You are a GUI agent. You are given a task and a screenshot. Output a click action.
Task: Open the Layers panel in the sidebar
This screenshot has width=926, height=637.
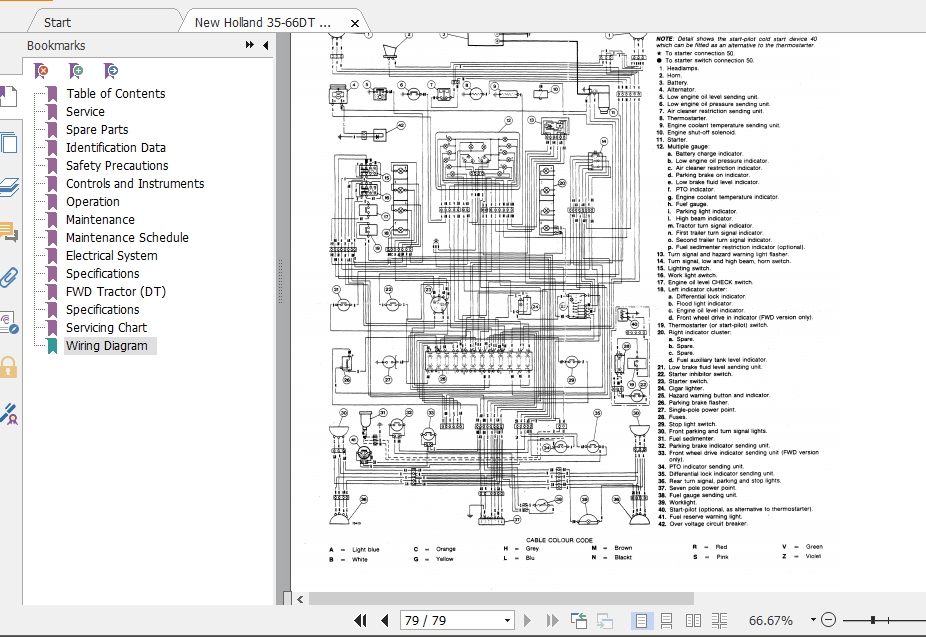12,187
